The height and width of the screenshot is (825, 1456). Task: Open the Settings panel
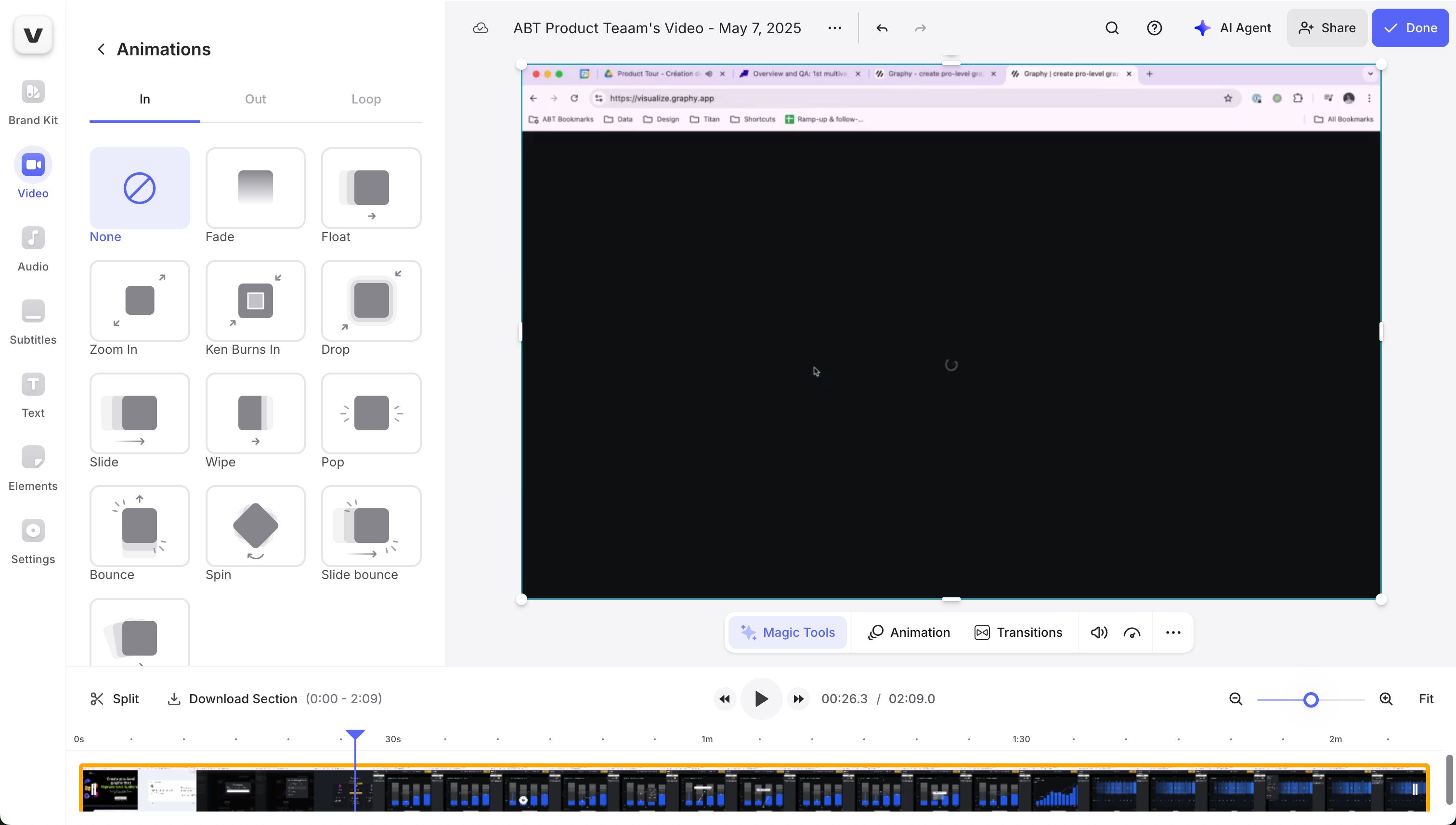pos(33,541)
